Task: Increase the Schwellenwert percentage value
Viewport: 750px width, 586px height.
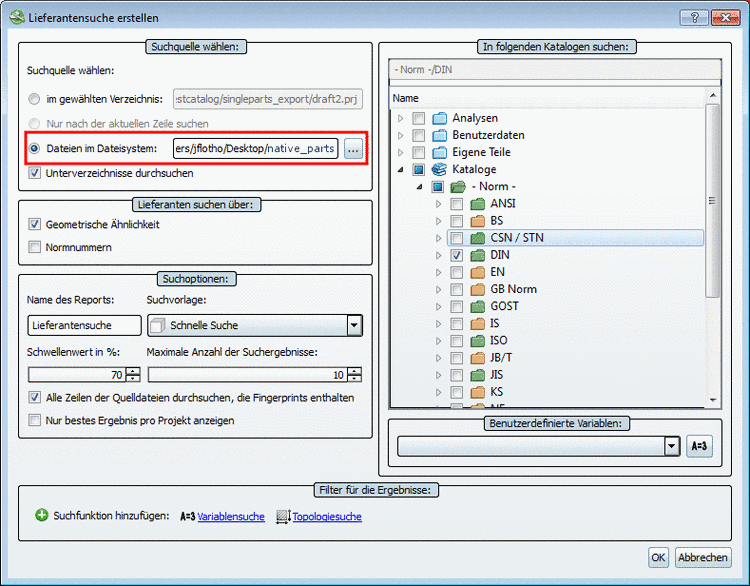Action: [133, 371]
